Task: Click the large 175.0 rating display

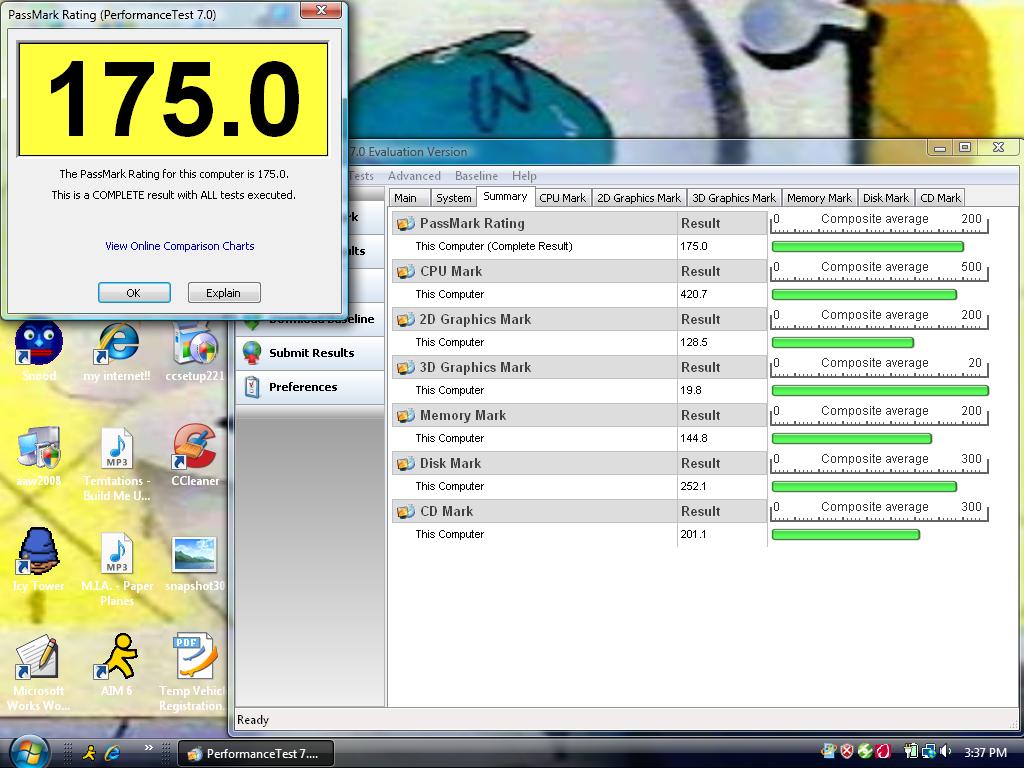Action: (173, 99)
